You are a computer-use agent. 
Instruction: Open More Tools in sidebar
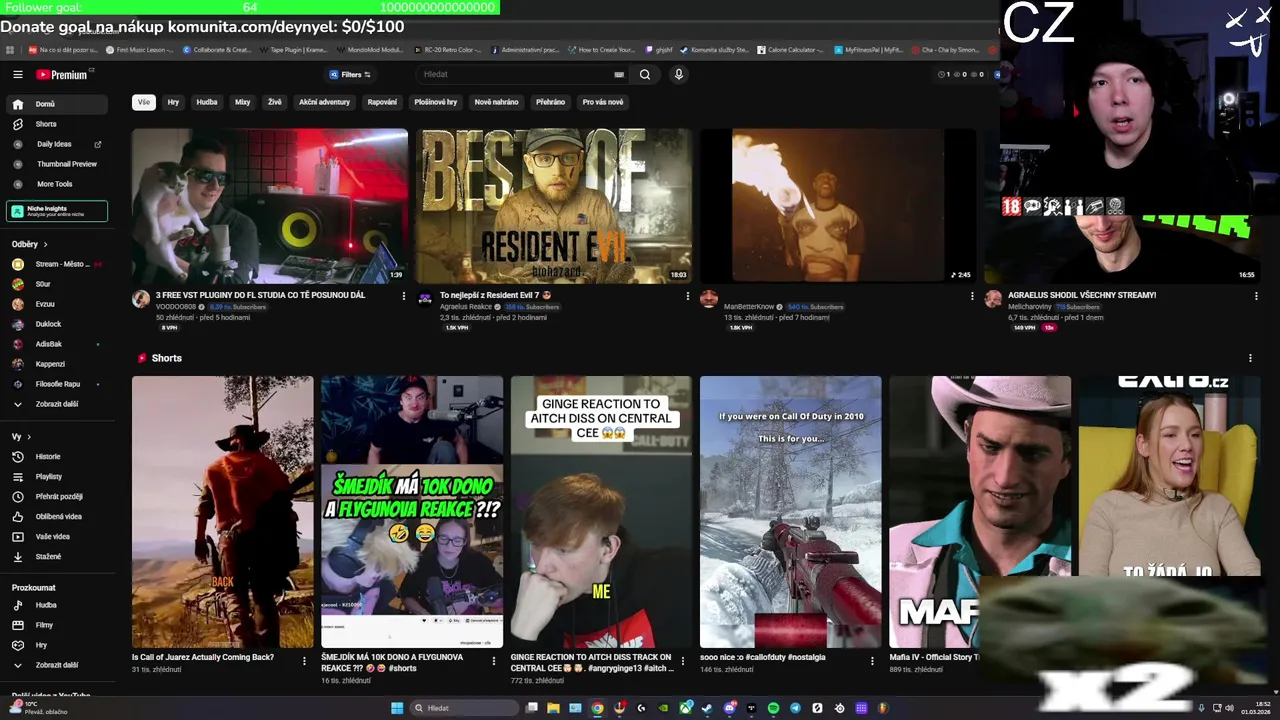(57, 184)
